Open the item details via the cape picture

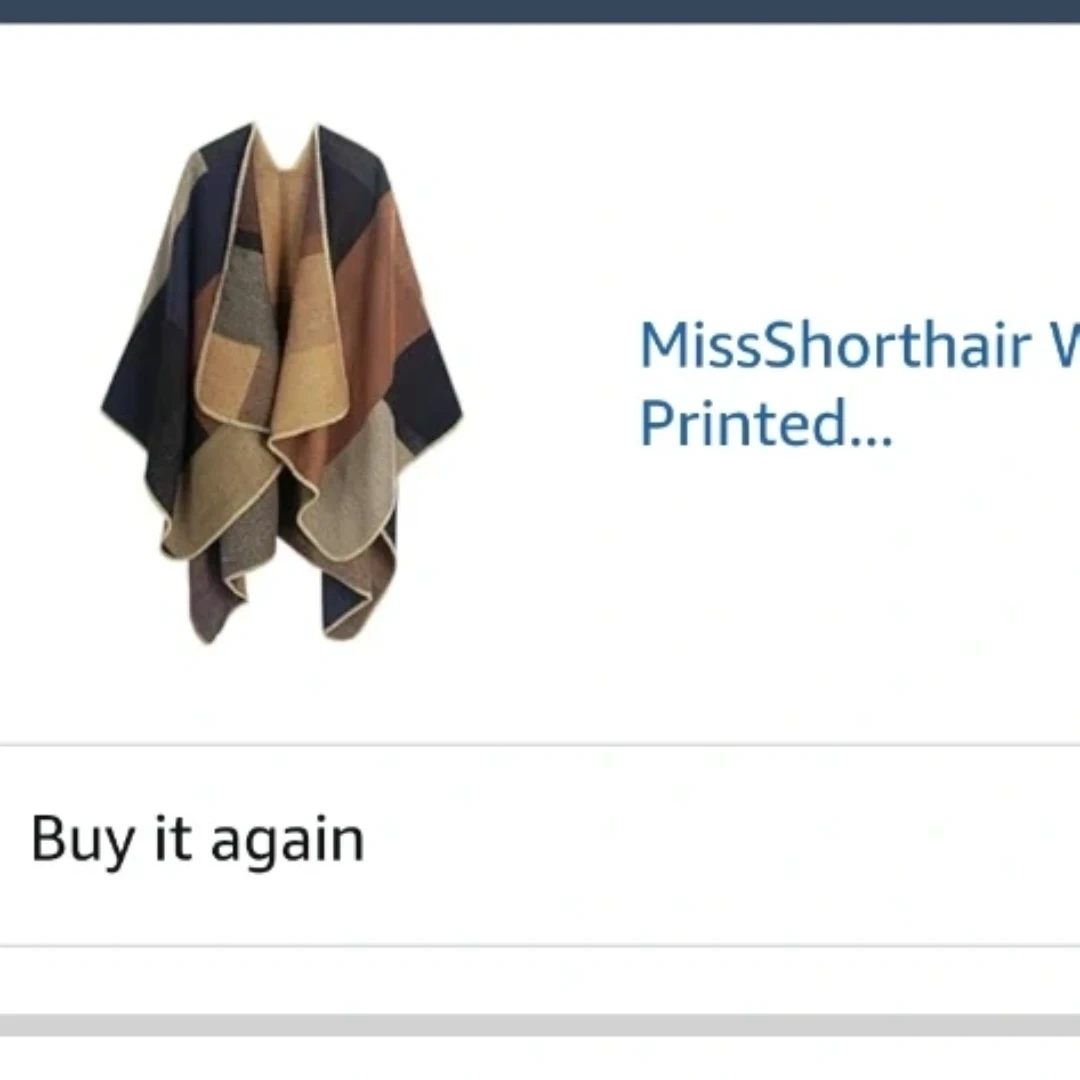282,383
